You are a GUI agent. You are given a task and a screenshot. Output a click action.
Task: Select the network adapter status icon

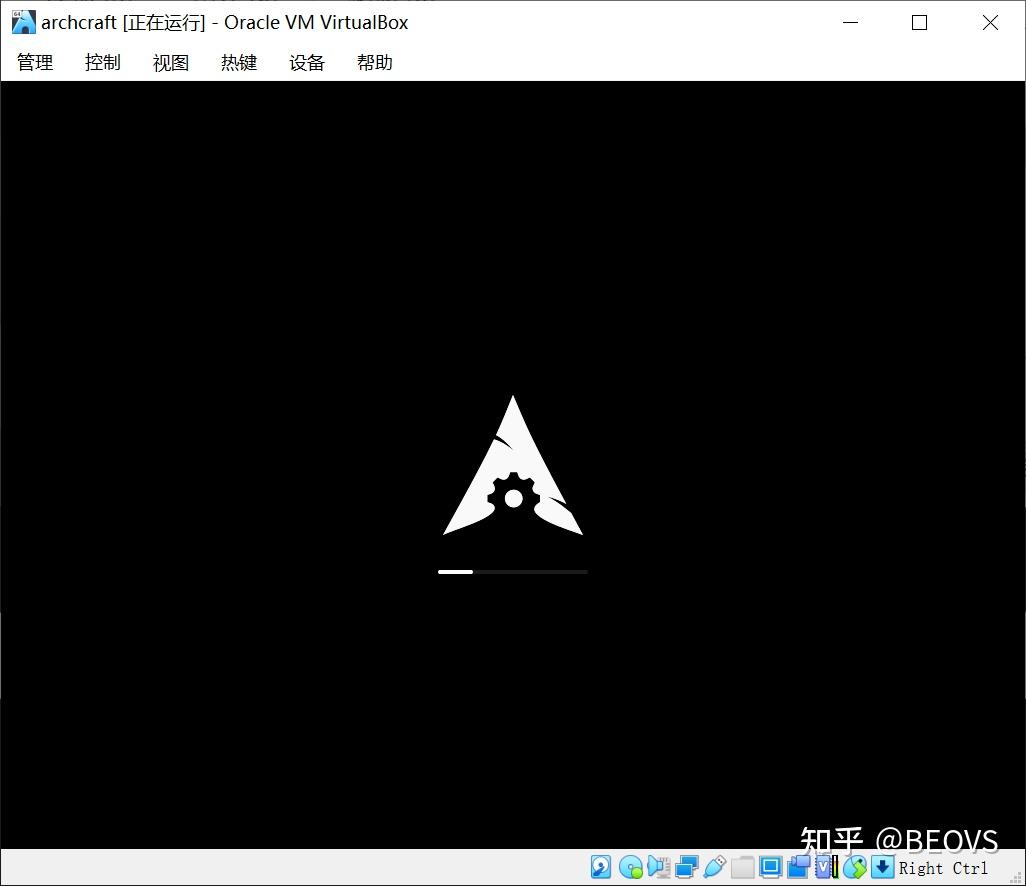click(x=687, y=867)
